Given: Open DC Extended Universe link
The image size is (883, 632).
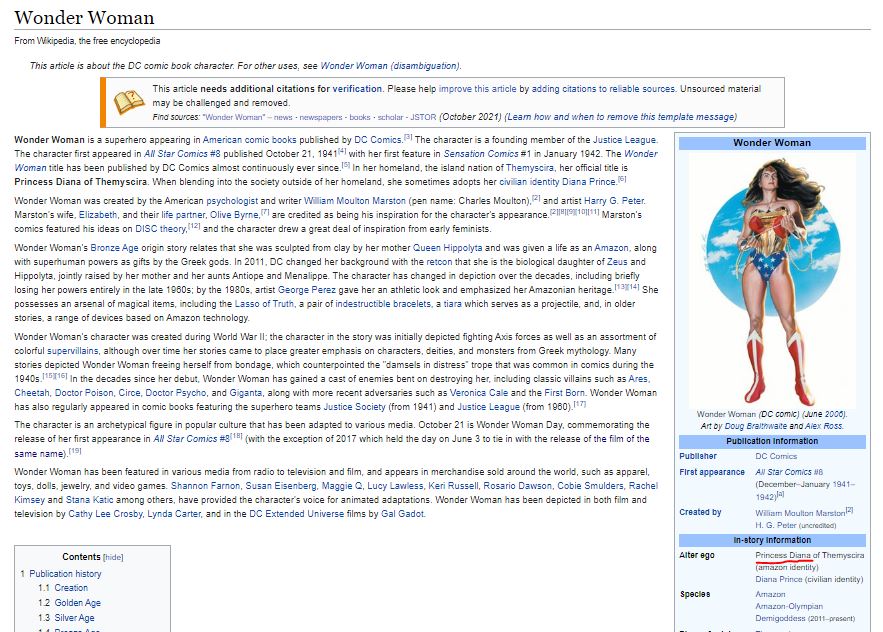Looking at the screenshot, I should tap(296, 514).
